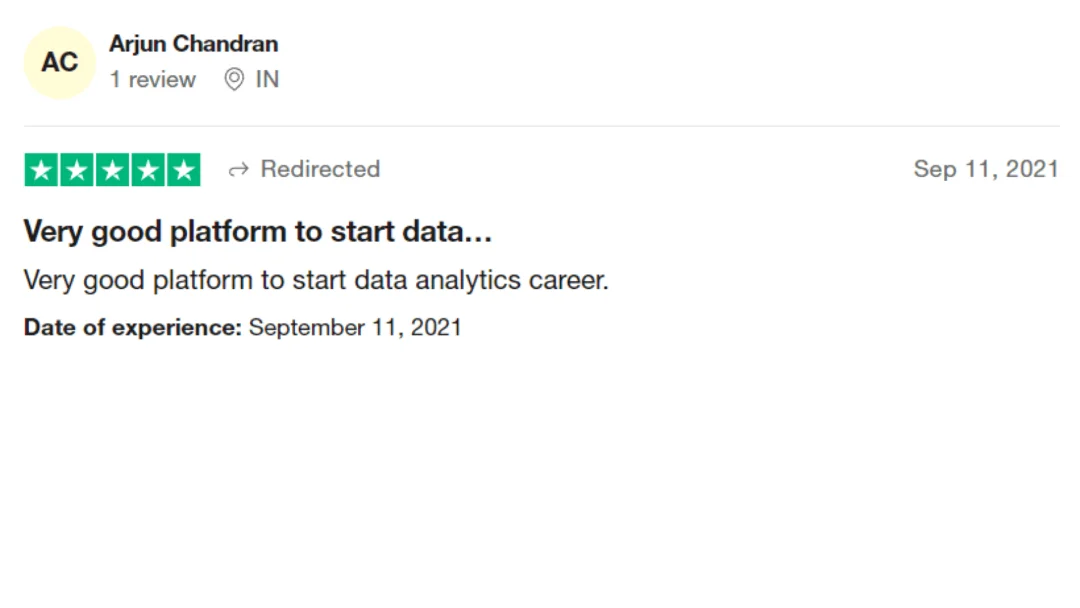The height and width of the screenshot is (608, 1080).
Task: Click the IN country label
Action: (267, 79)
